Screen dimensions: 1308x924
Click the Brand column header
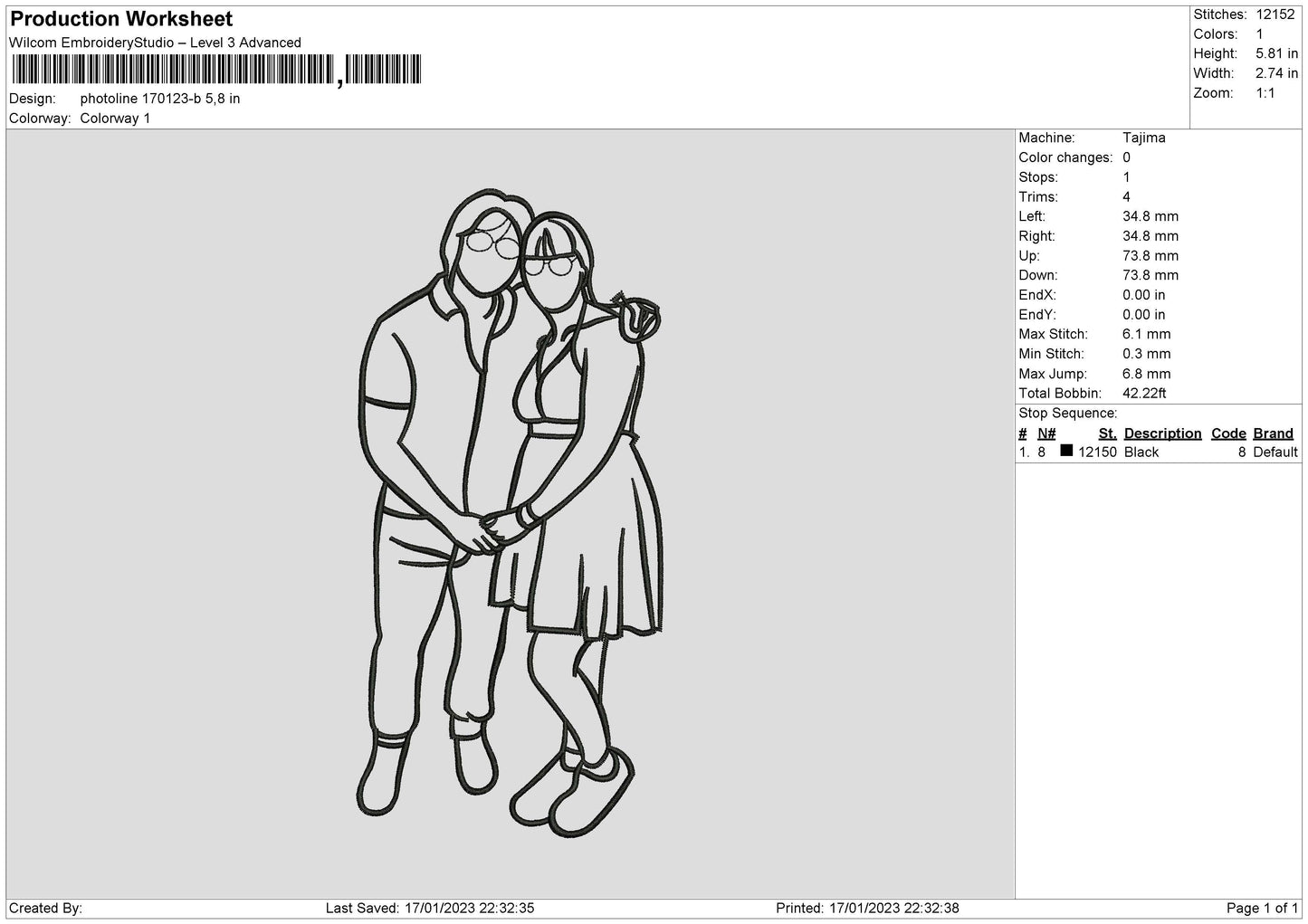[x=1273, y=433]
